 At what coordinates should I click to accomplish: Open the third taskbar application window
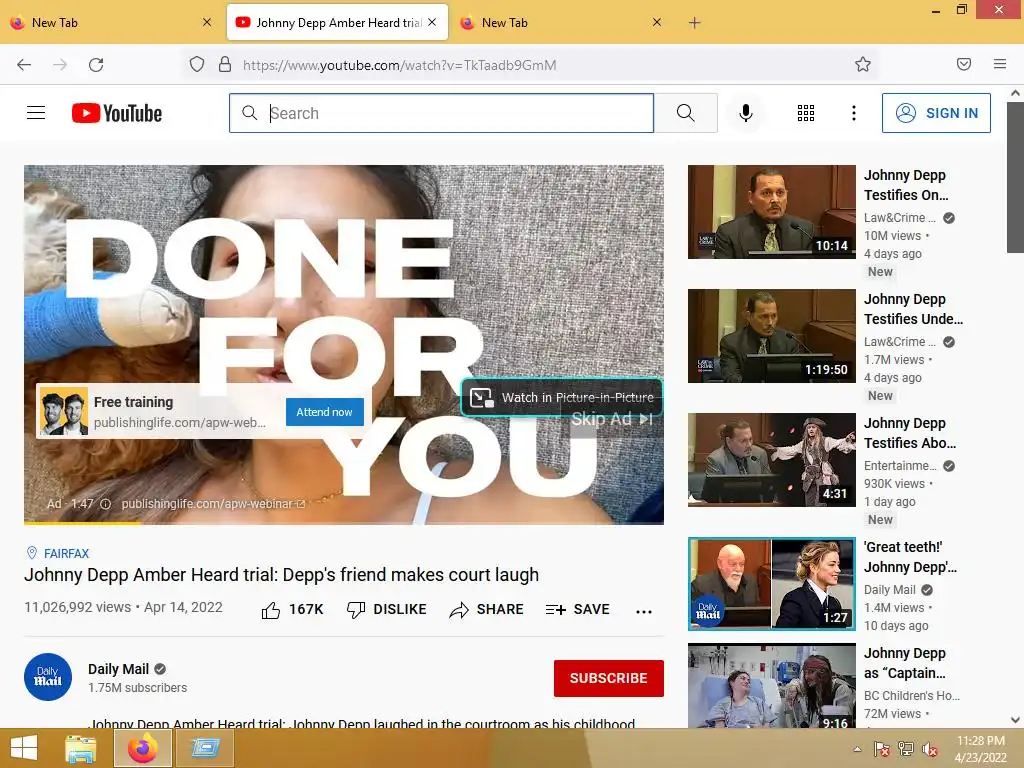(205, 748)
